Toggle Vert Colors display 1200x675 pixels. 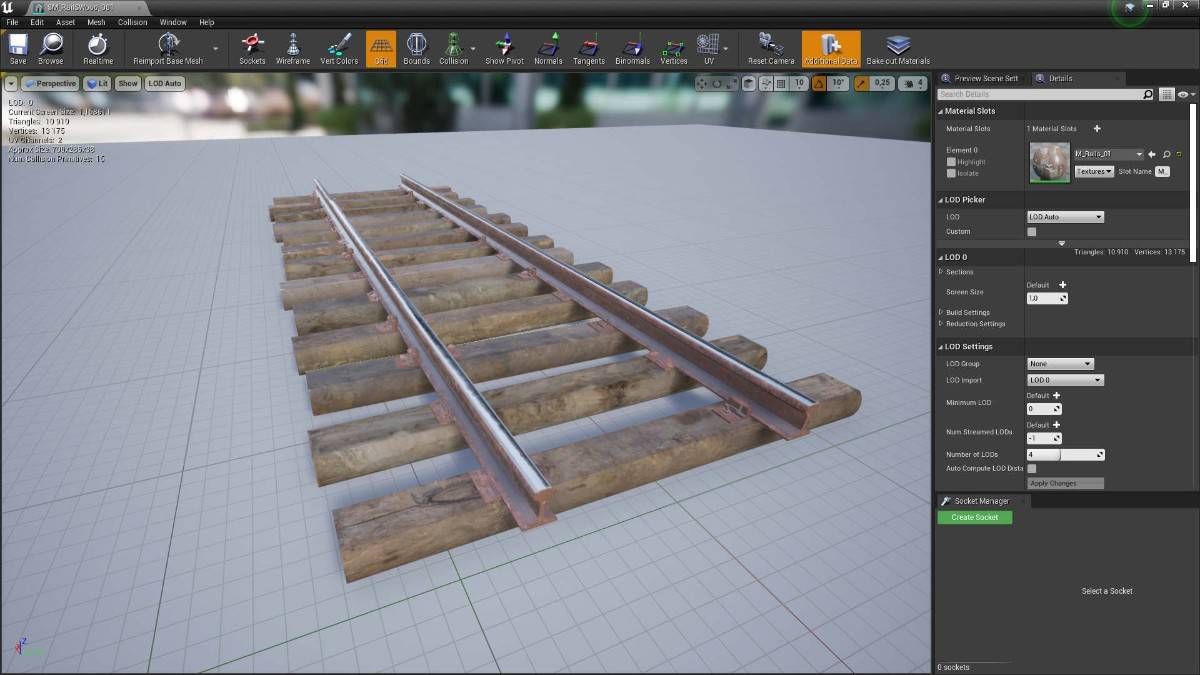point(339,49)
